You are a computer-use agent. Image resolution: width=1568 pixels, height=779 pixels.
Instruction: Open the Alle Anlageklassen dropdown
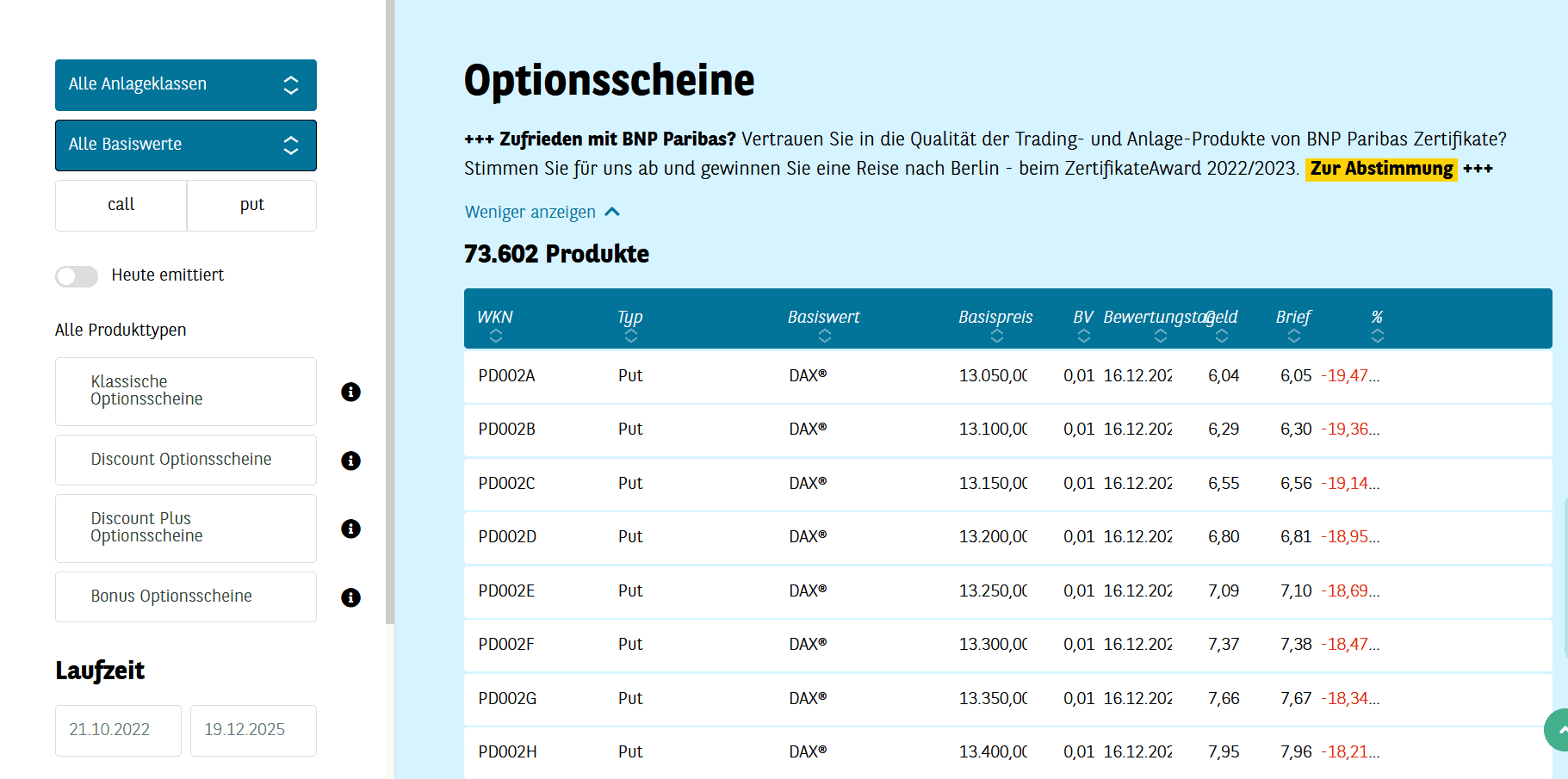[x=185, y=84]
